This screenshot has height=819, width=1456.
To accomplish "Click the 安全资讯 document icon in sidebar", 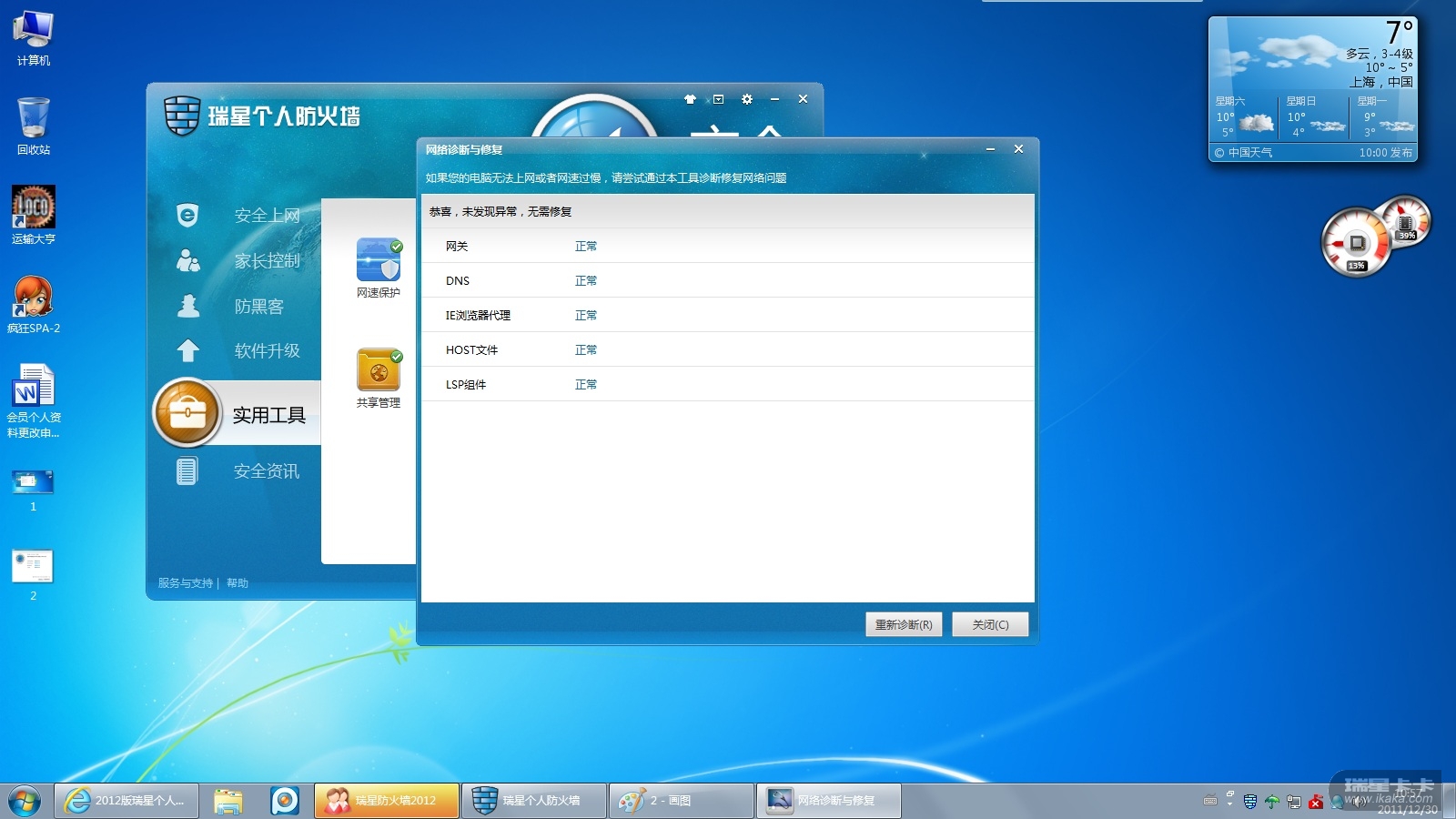I will (187, 471).
